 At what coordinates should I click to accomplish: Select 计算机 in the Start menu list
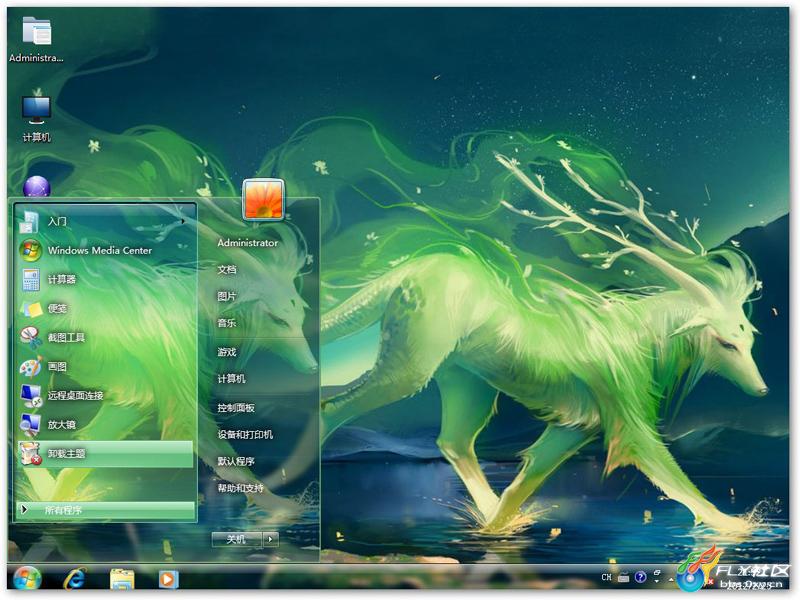click(231, 379)
